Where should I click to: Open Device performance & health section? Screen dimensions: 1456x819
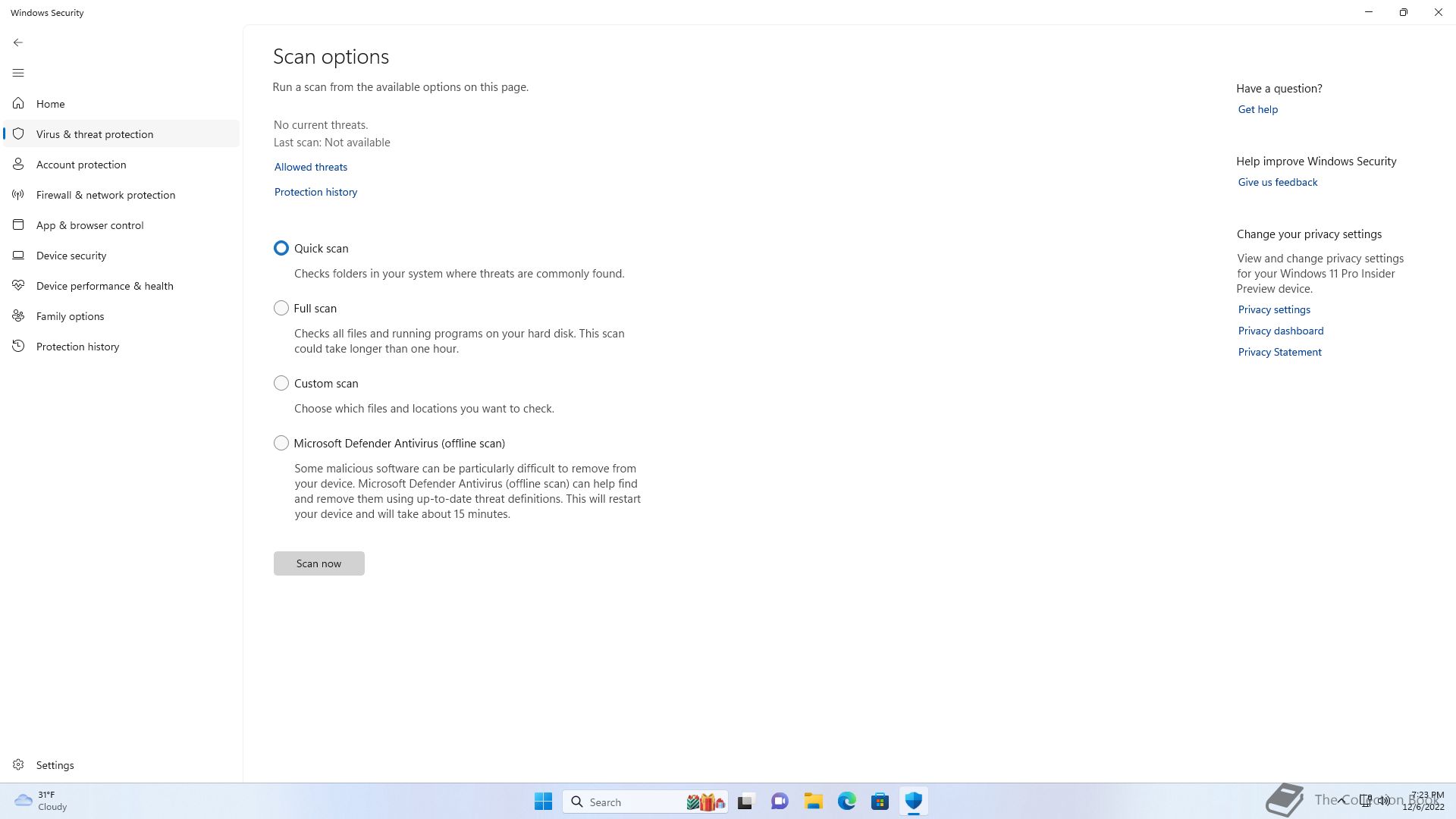click(121, 285)
